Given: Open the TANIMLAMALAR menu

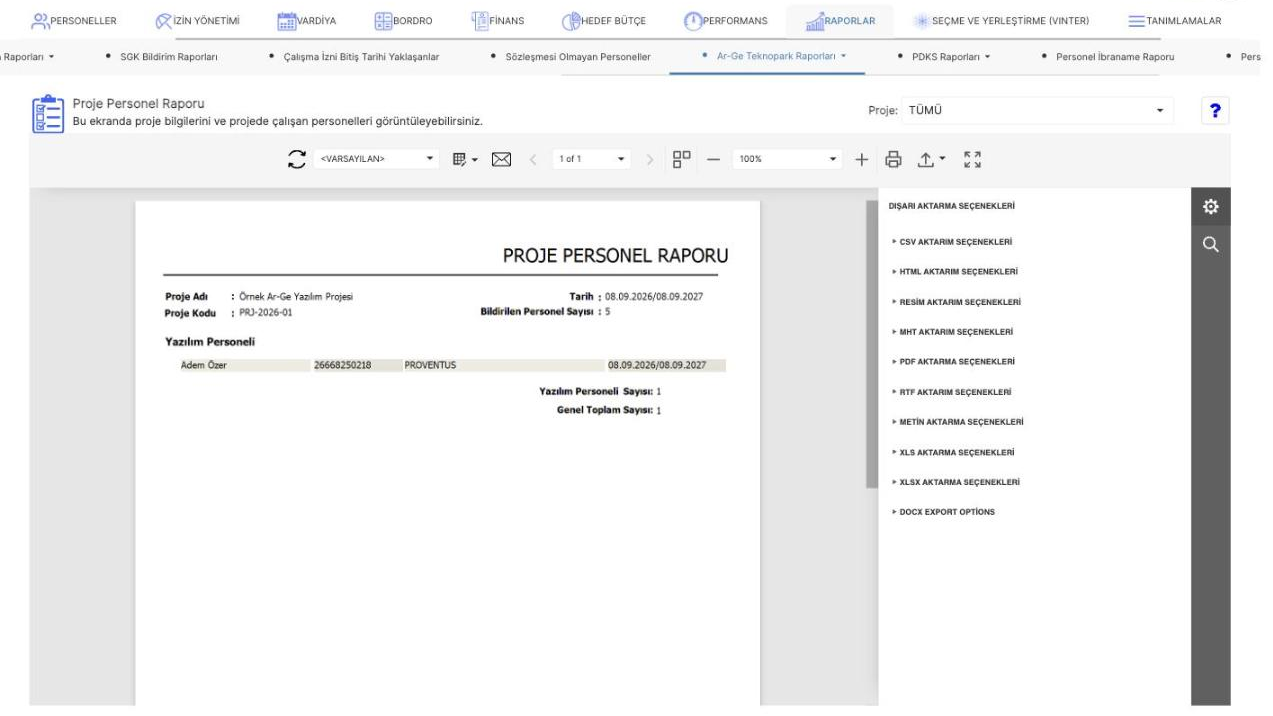Looking at the screenshot, I should click(1174, 20).
